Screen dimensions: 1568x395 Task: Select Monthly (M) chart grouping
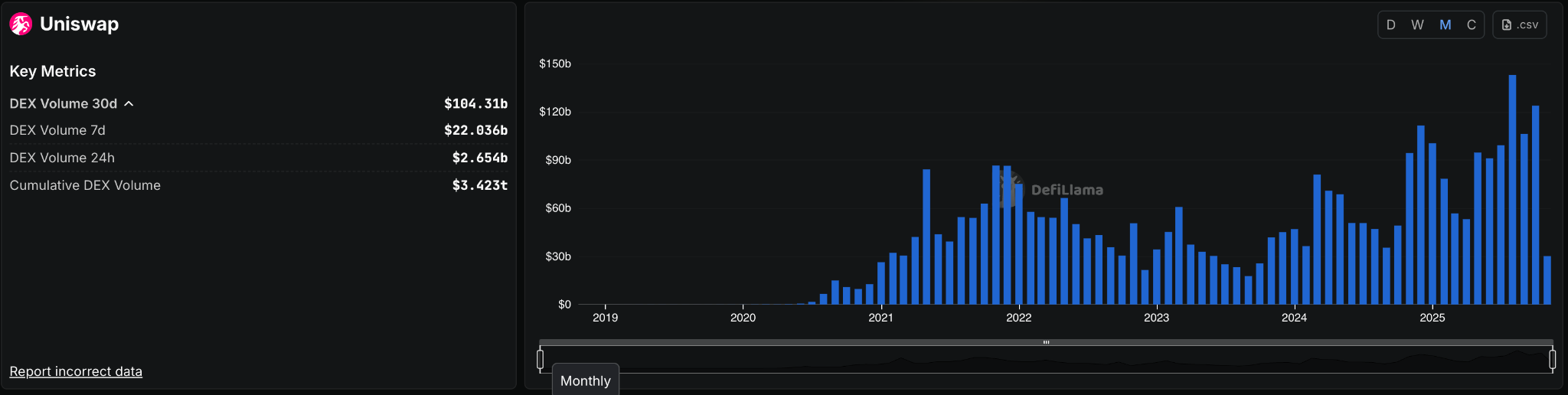click(1445, 24)
